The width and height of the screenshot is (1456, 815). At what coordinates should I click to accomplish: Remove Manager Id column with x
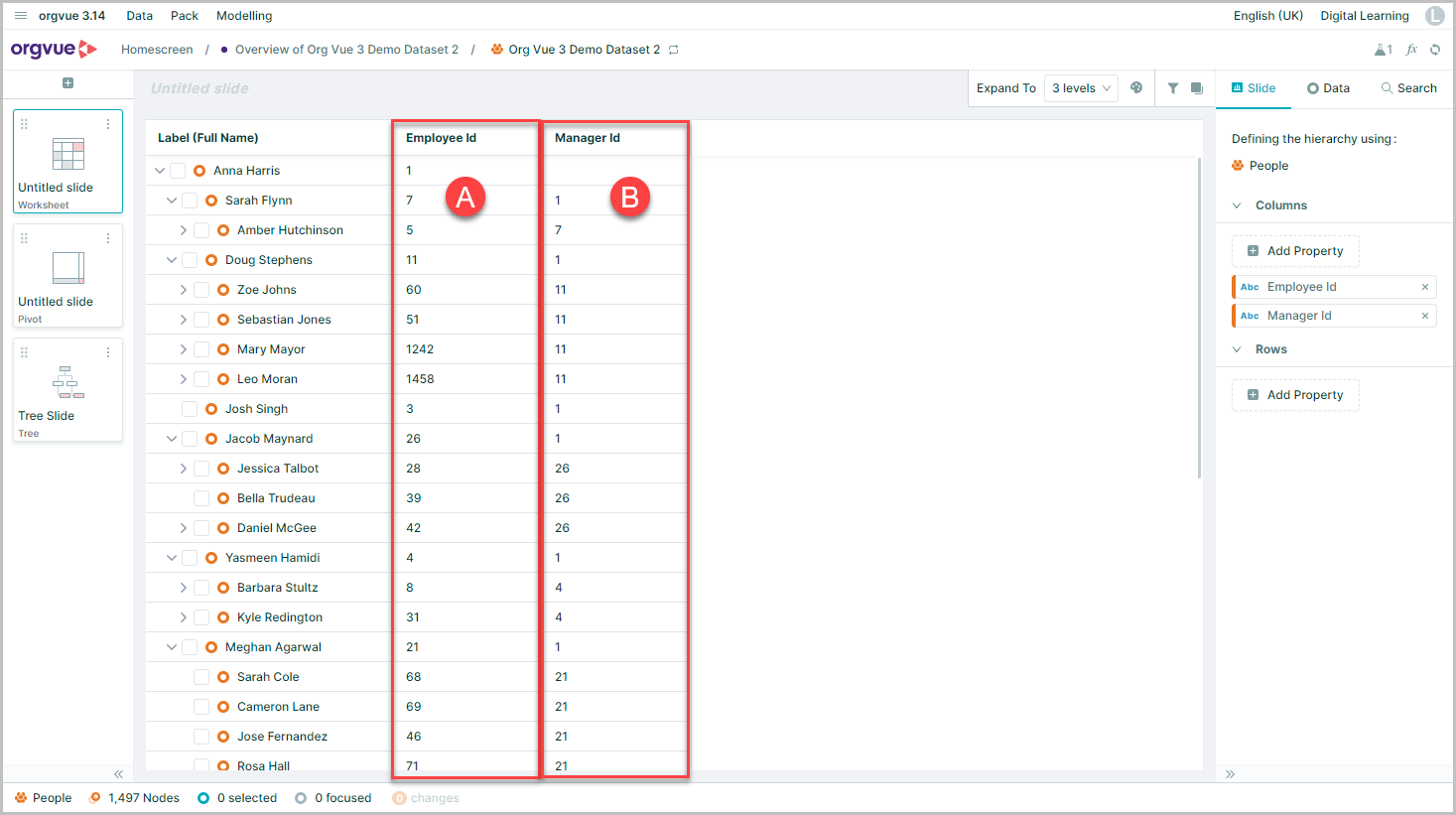point(1425,316)
